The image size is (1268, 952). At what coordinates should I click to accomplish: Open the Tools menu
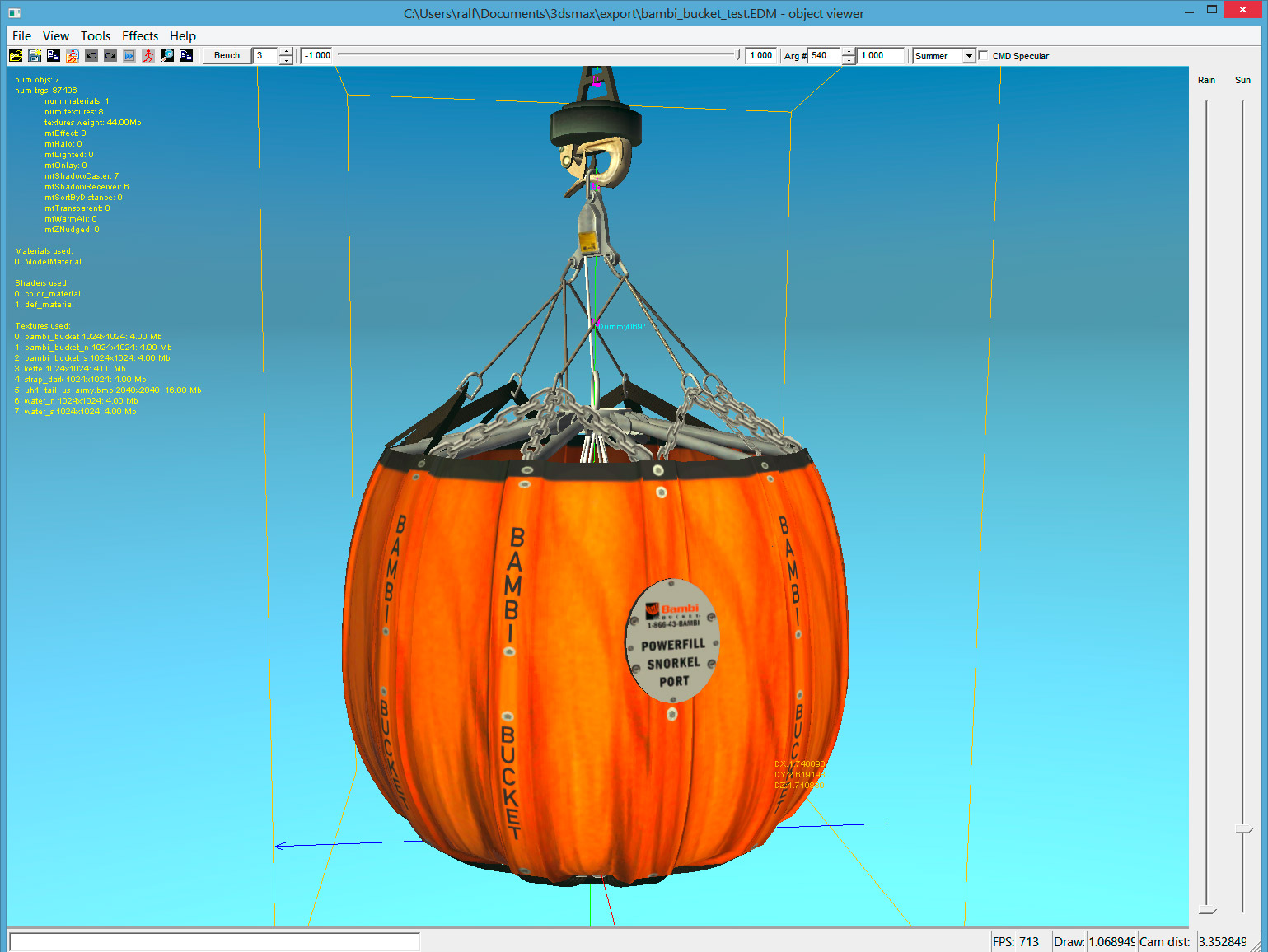click(96, 36)
